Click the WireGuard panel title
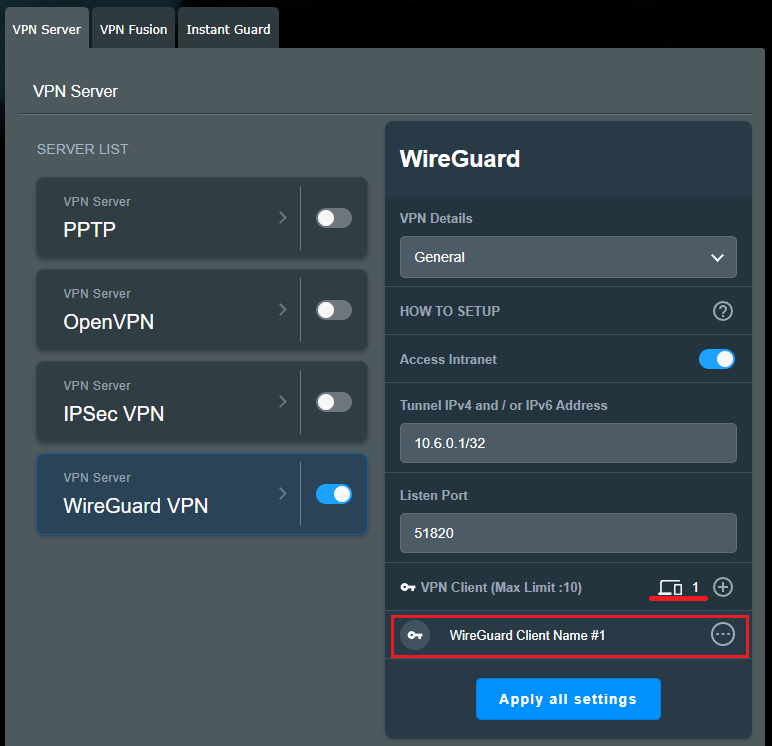The height and width of the screenshot is (746, 772). 460,159
